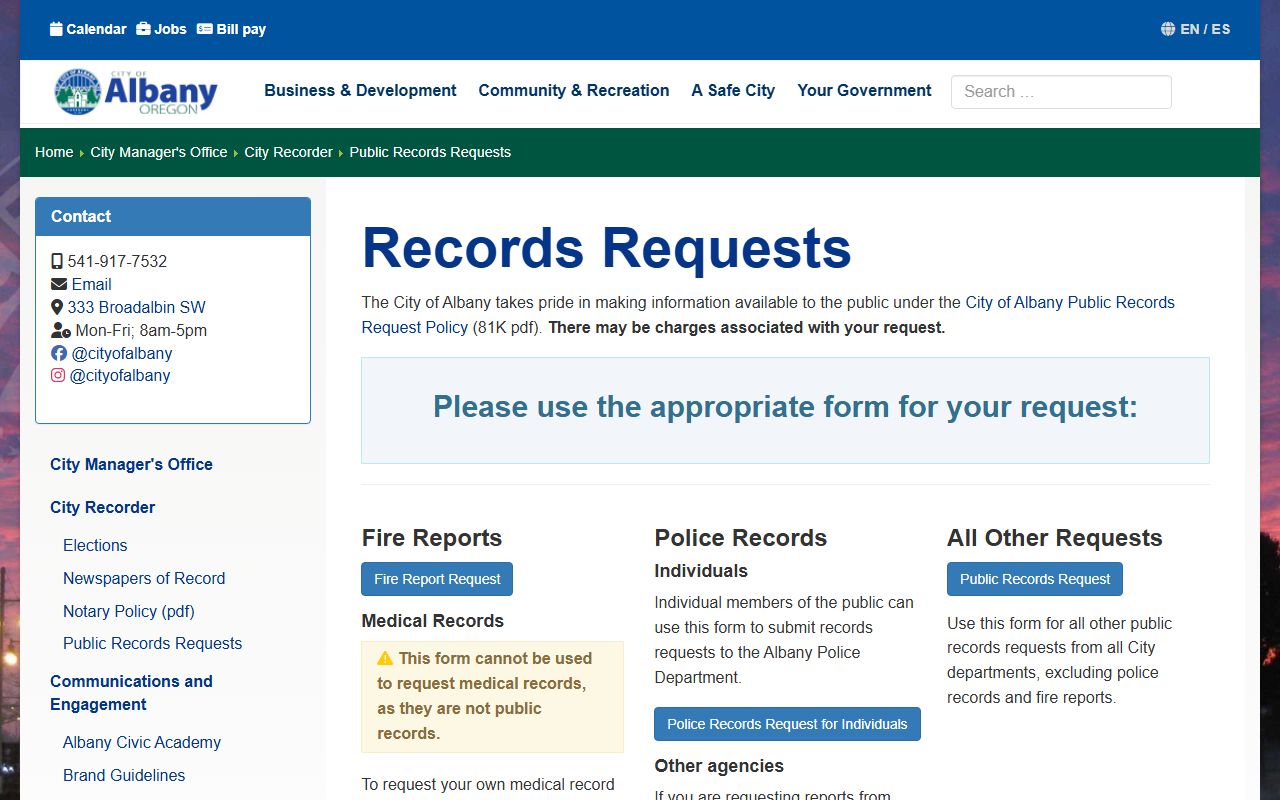Focus the Search input field
This screenshot has width=1280, height=800.
pos(1061,91)
